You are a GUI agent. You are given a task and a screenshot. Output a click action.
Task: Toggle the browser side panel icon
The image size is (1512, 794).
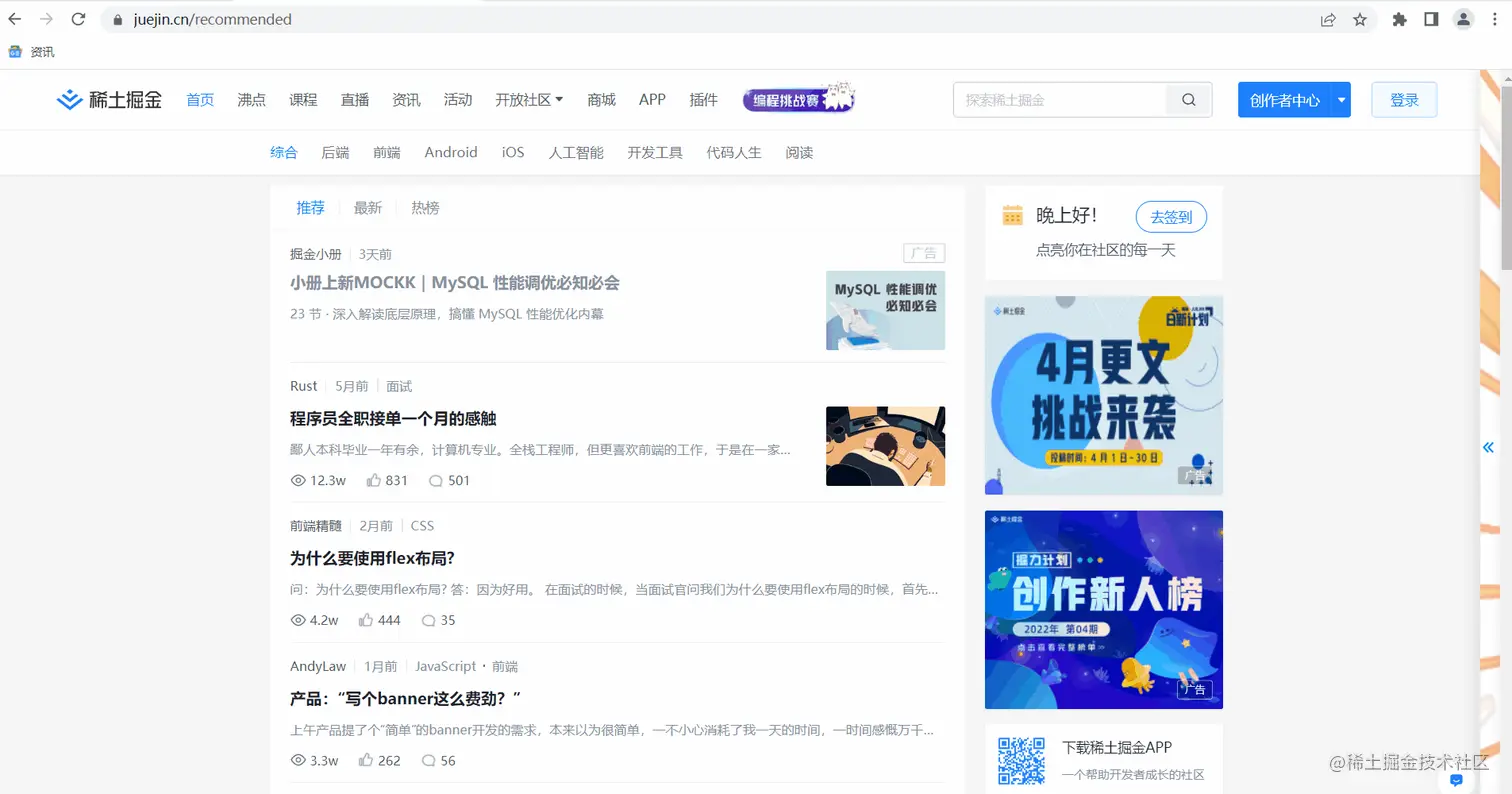pyautogui.click(x=1431, y=19)
